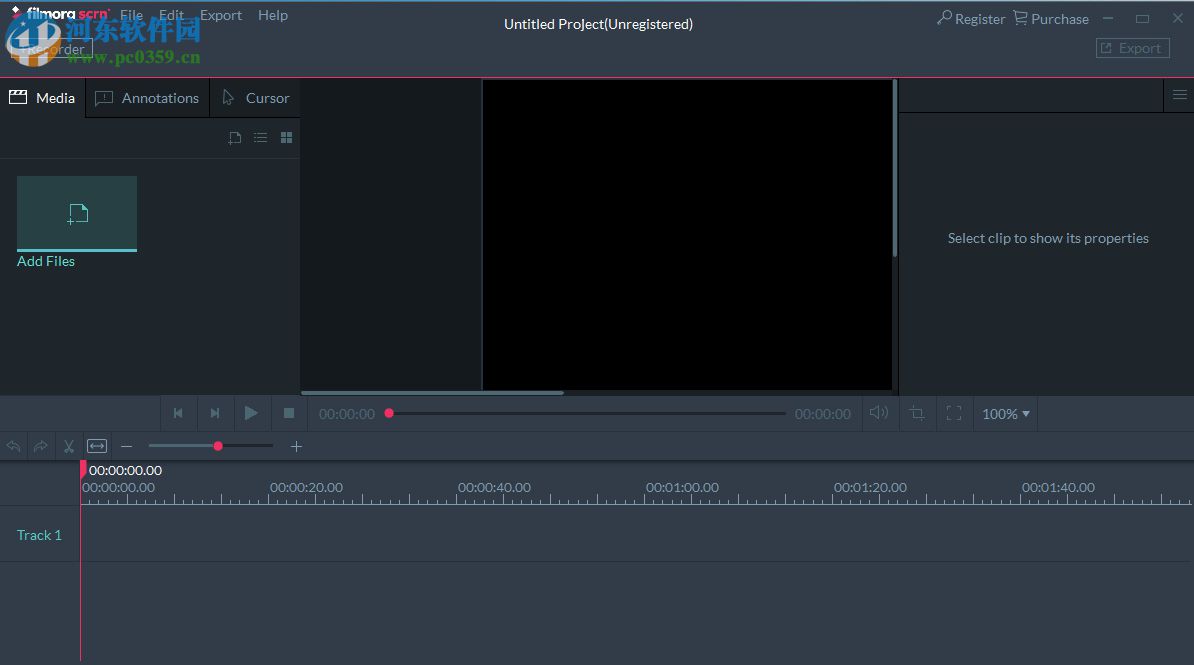Switch media library to list view
1194x665 pixels.
pyautogui.click(x=260, y=138)
